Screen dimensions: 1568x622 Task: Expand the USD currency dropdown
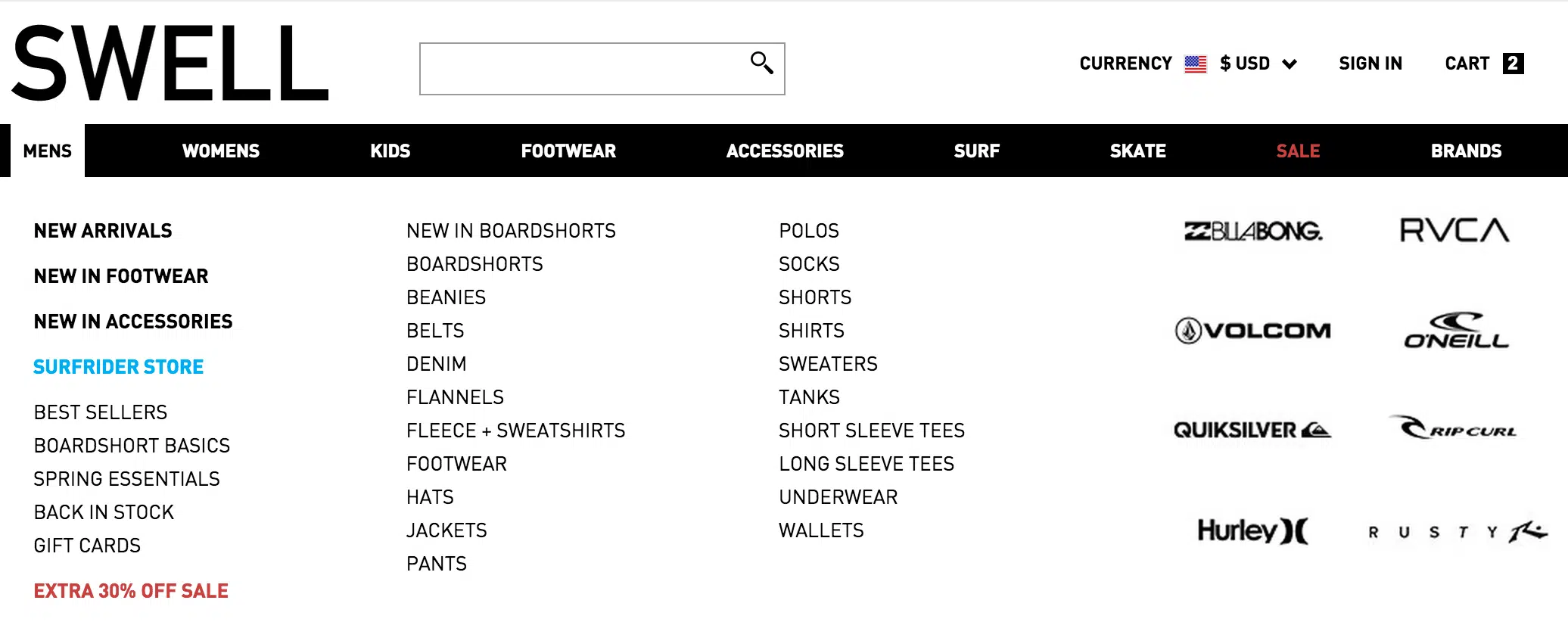(1258, 64)
